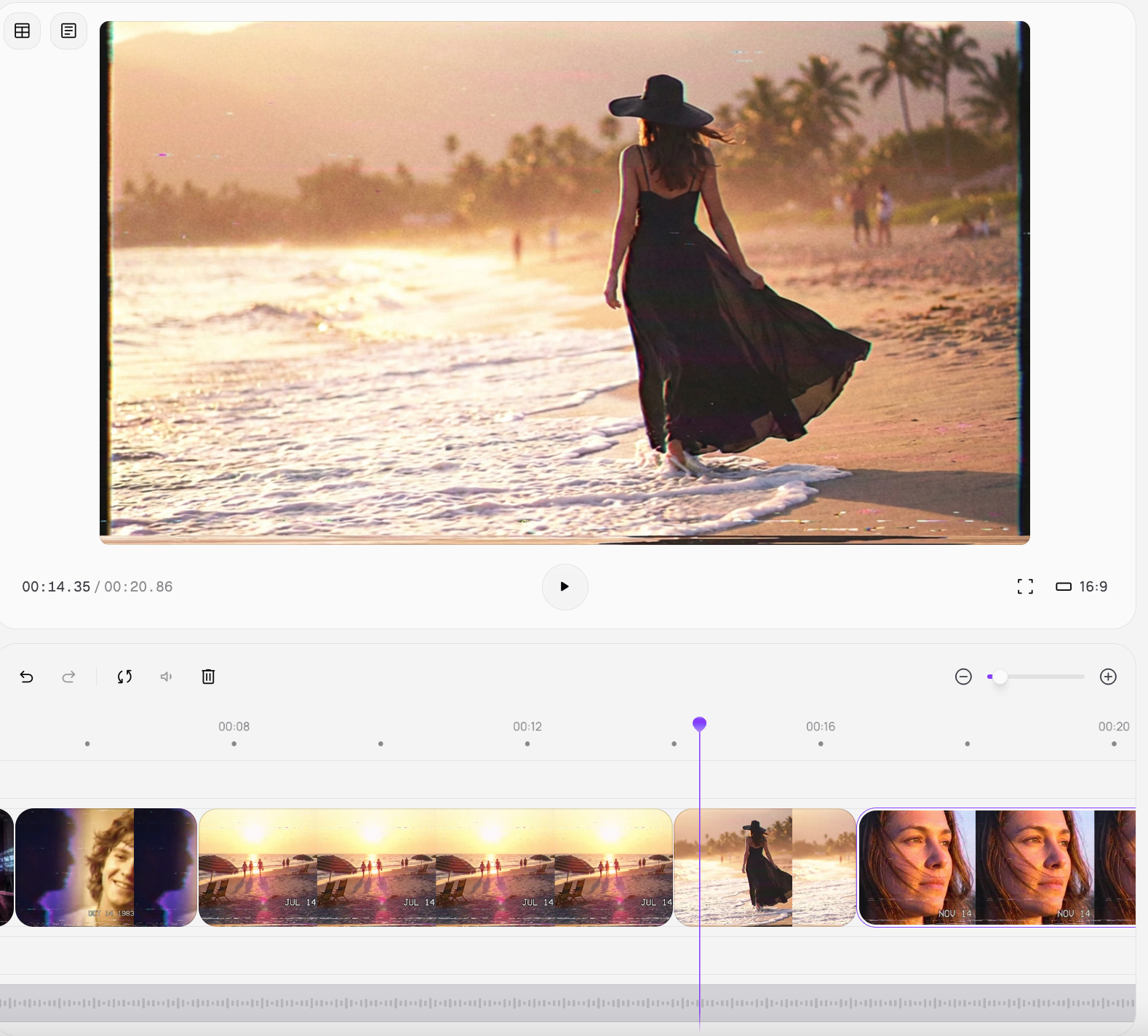Zoom in the timeline with plus icon
This screenshot has width=1148, height=1036.
(x=1108, y=677)
